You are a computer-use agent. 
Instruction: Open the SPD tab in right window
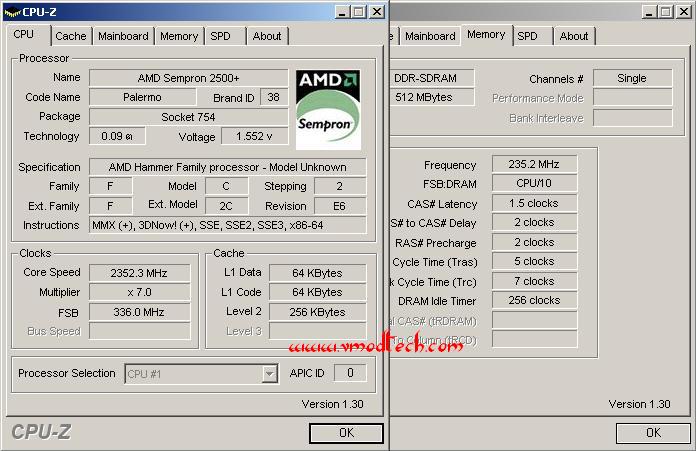527,36
